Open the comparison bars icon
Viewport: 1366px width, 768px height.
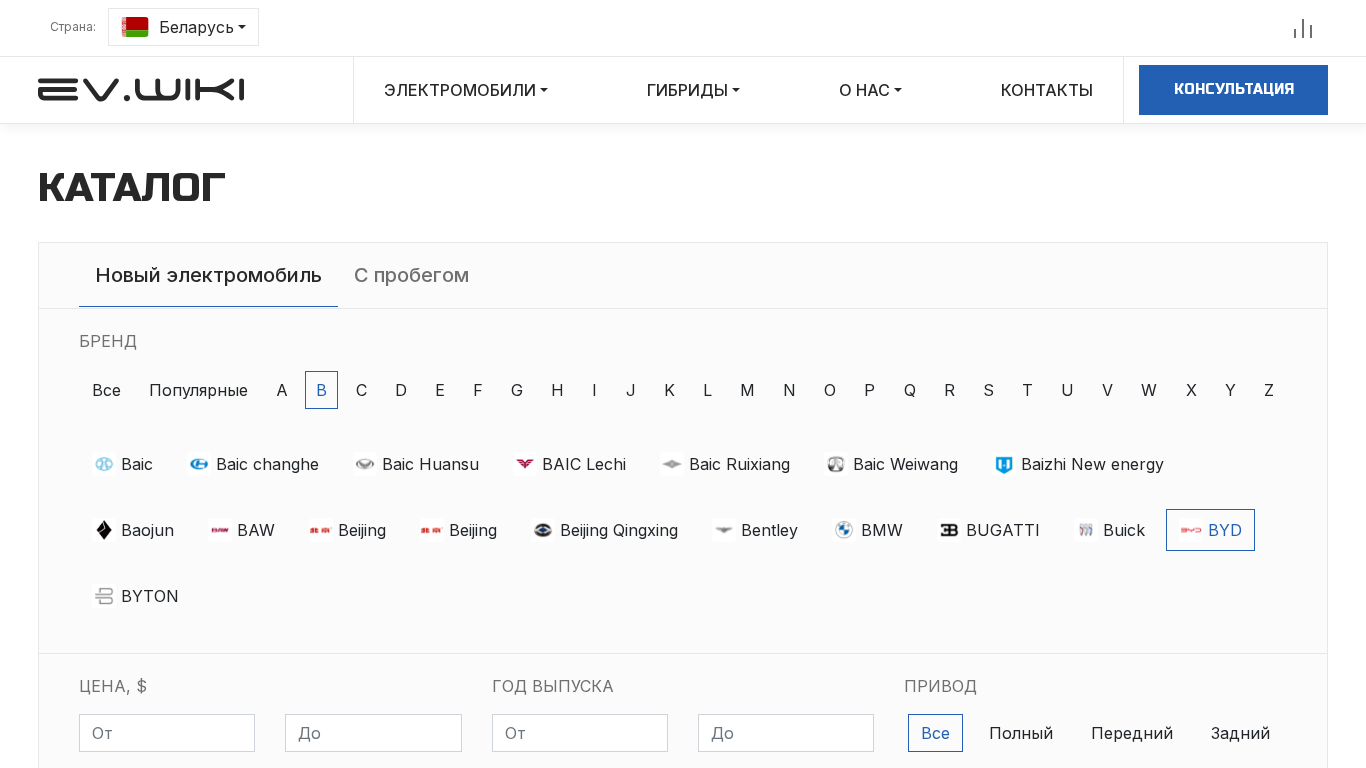point(1303,28)
